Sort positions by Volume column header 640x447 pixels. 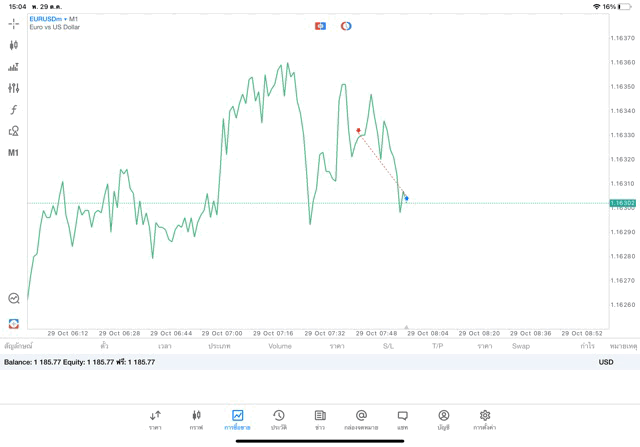click(x=280, y=346)
